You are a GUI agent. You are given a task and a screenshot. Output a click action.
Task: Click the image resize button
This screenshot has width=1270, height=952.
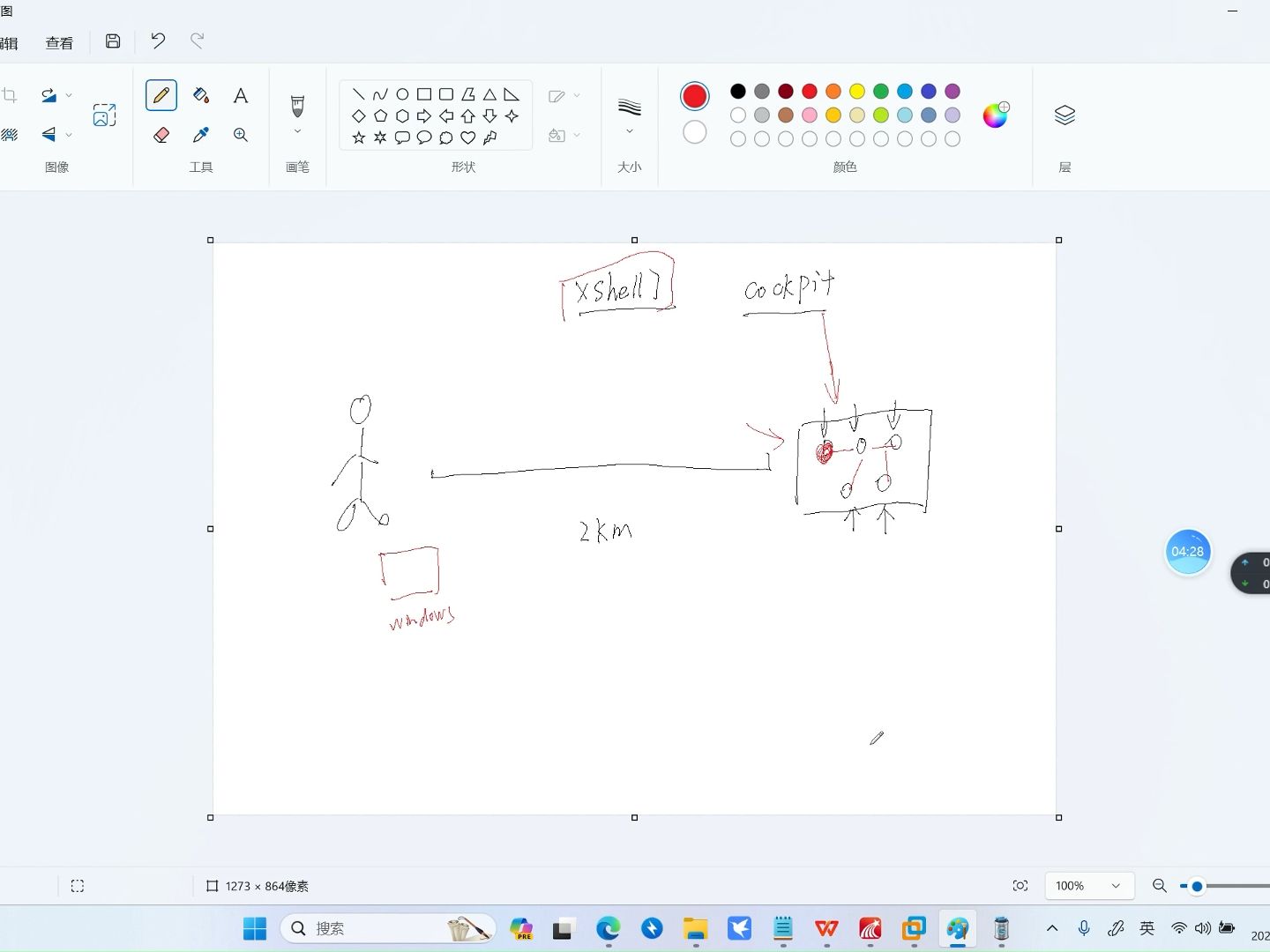tap(104, 115)
